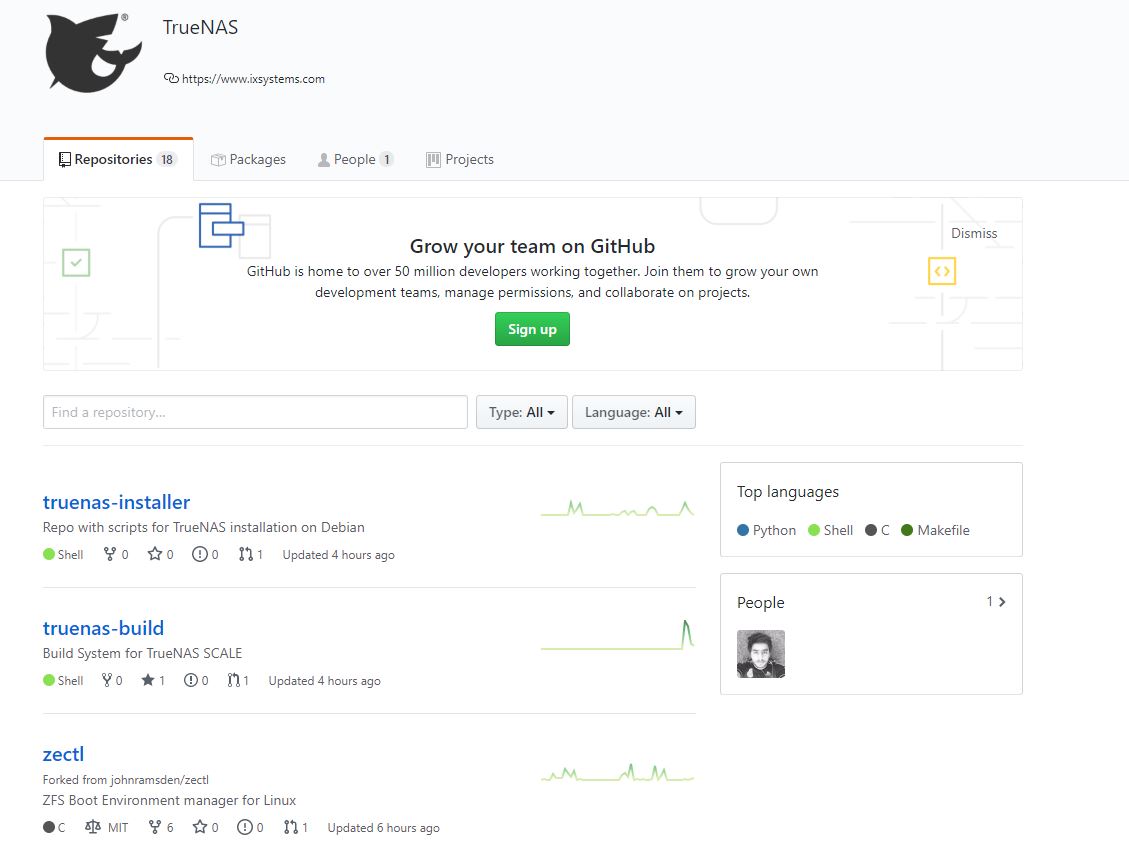Click the Packages tab box icon
This screenshot has height=851, width=1129.
point(218,160)
